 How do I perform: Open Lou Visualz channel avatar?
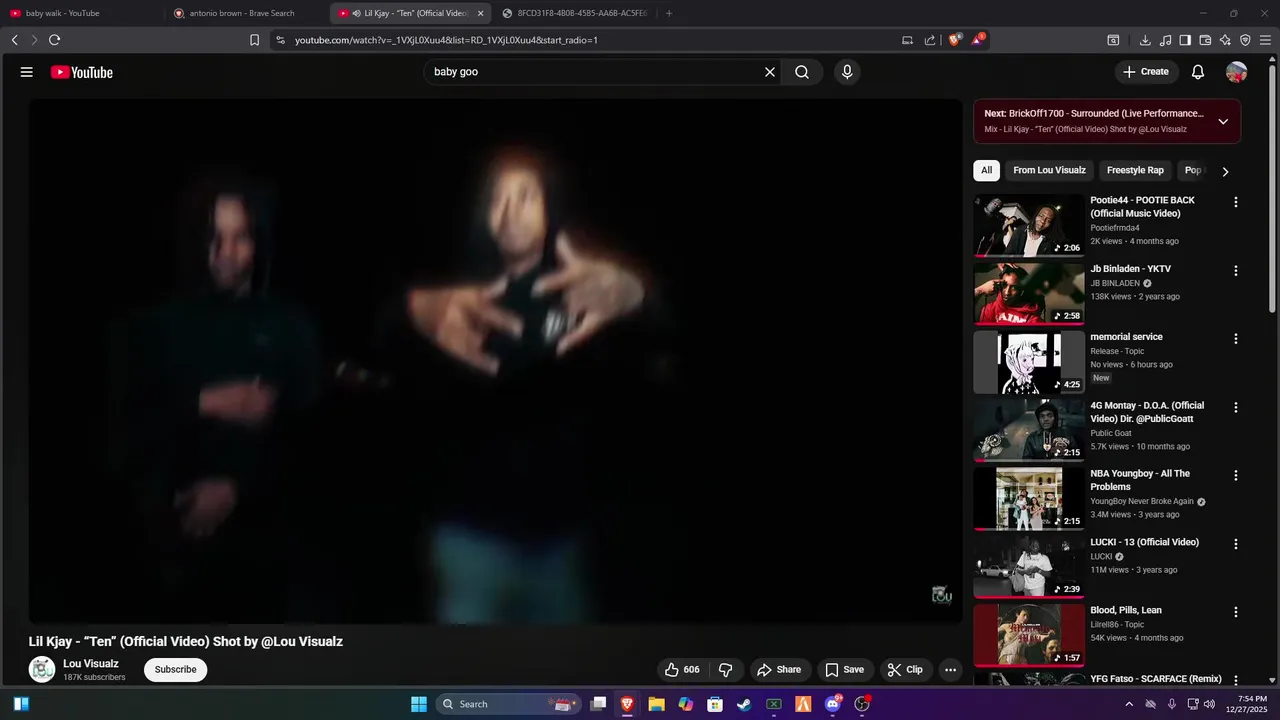[x=42, y=670]
